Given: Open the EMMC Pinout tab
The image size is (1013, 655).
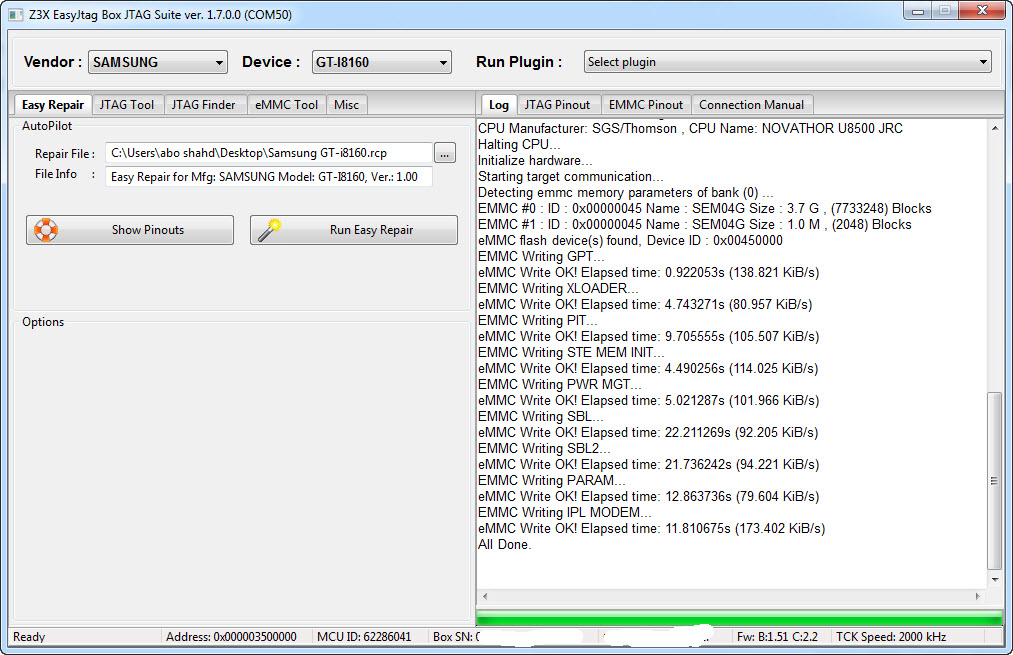Looking at the screenshot, I should [645, 105].
